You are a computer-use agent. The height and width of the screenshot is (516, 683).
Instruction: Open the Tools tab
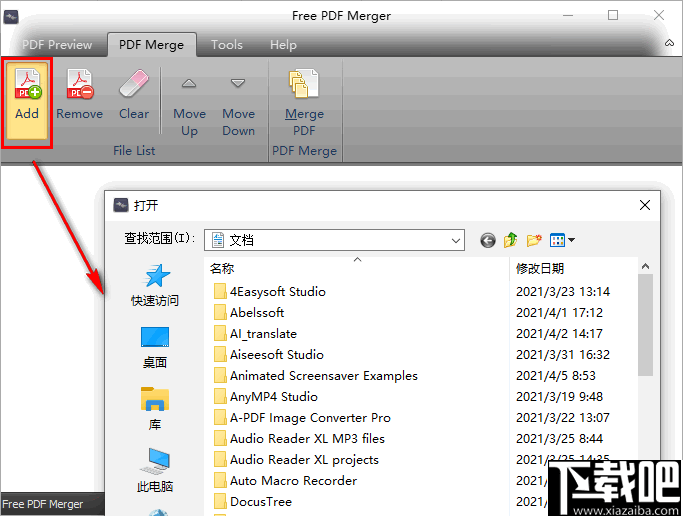click(x=227, y=44)
